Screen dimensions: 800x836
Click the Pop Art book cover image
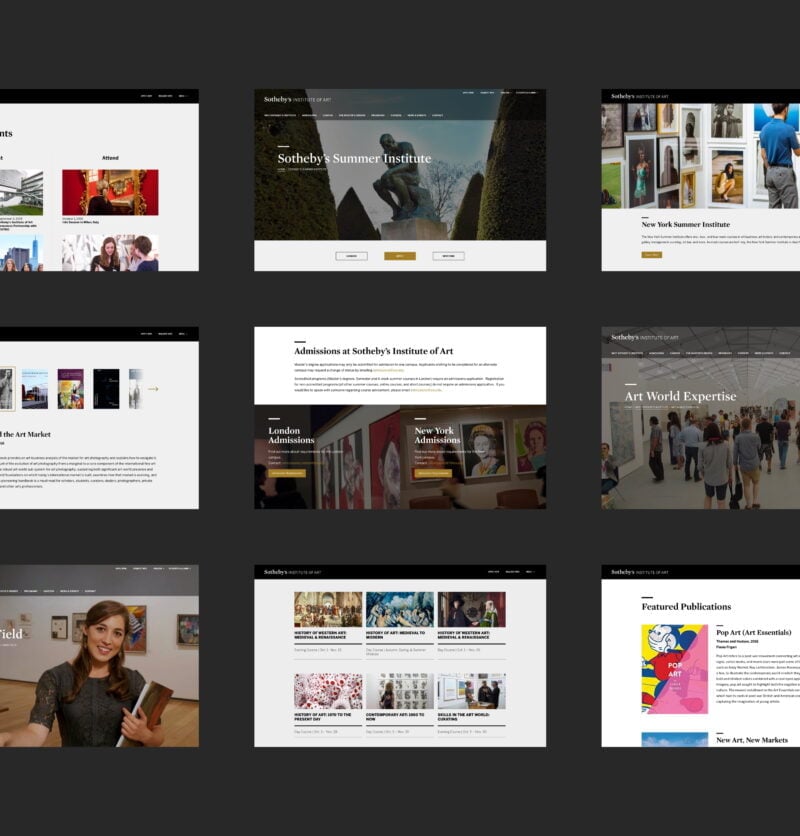click(x=675, y=669)
